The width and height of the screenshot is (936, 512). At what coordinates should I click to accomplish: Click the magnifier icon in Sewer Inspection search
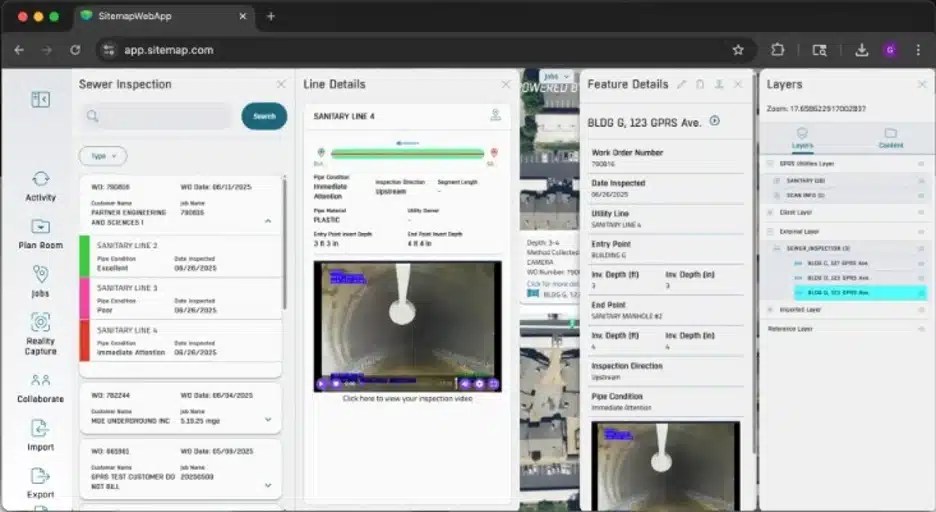pyautogui.click(x=92, y=116)
